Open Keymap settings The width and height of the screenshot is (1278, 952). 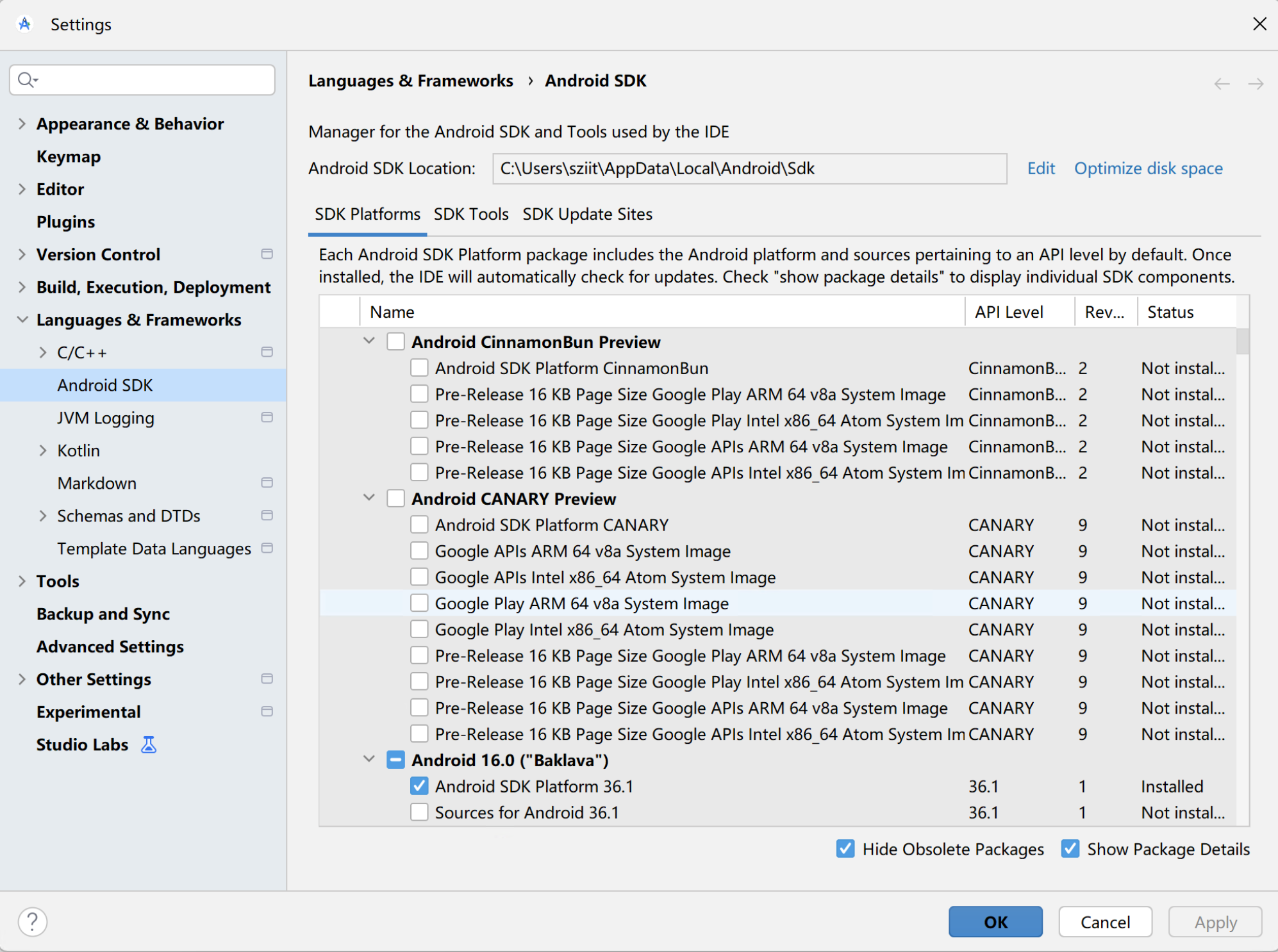[x=69, y=156]
